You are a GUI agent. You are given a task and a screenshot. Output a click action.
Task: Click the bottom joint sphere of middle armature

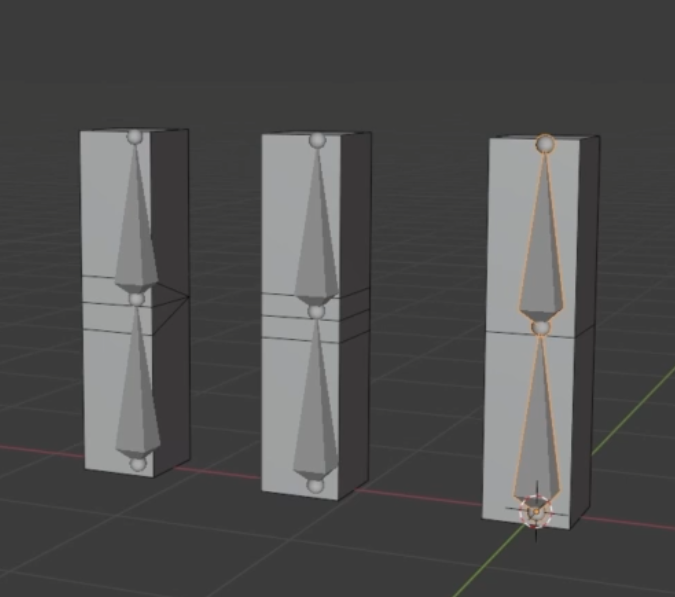[x=315, y=486]
